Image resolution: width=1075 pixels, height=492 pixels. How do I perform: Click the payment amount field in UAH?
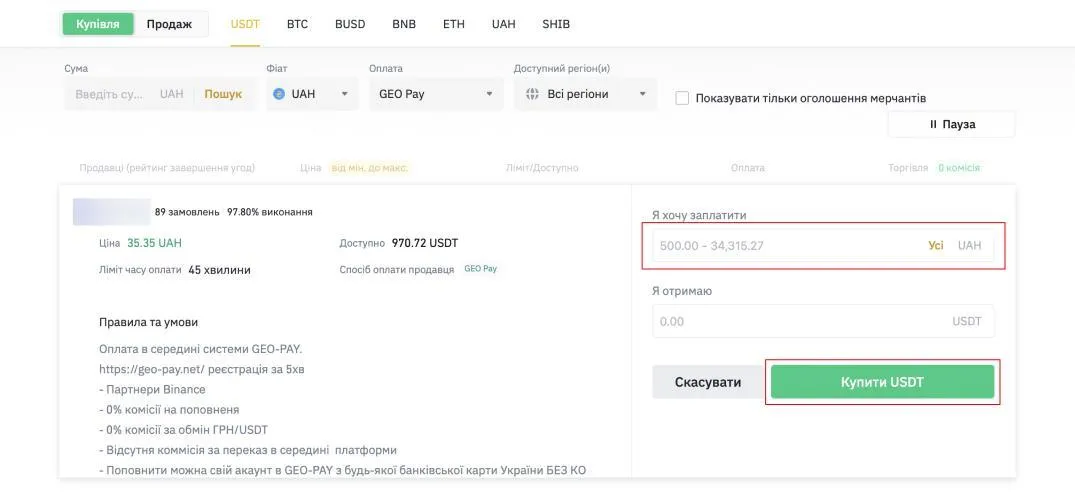click(785, 245)
